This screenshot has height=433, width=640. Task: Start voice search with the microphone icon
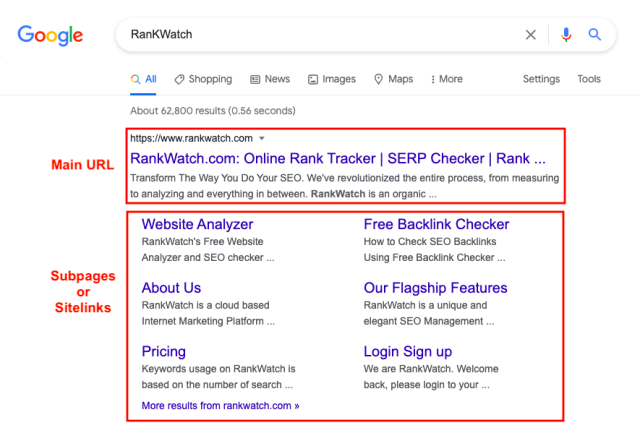566,35
